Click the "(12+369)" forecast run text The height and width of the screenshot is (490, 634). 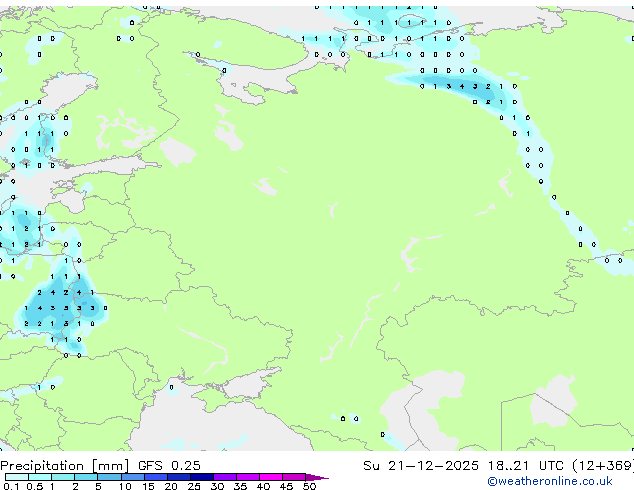603,466
